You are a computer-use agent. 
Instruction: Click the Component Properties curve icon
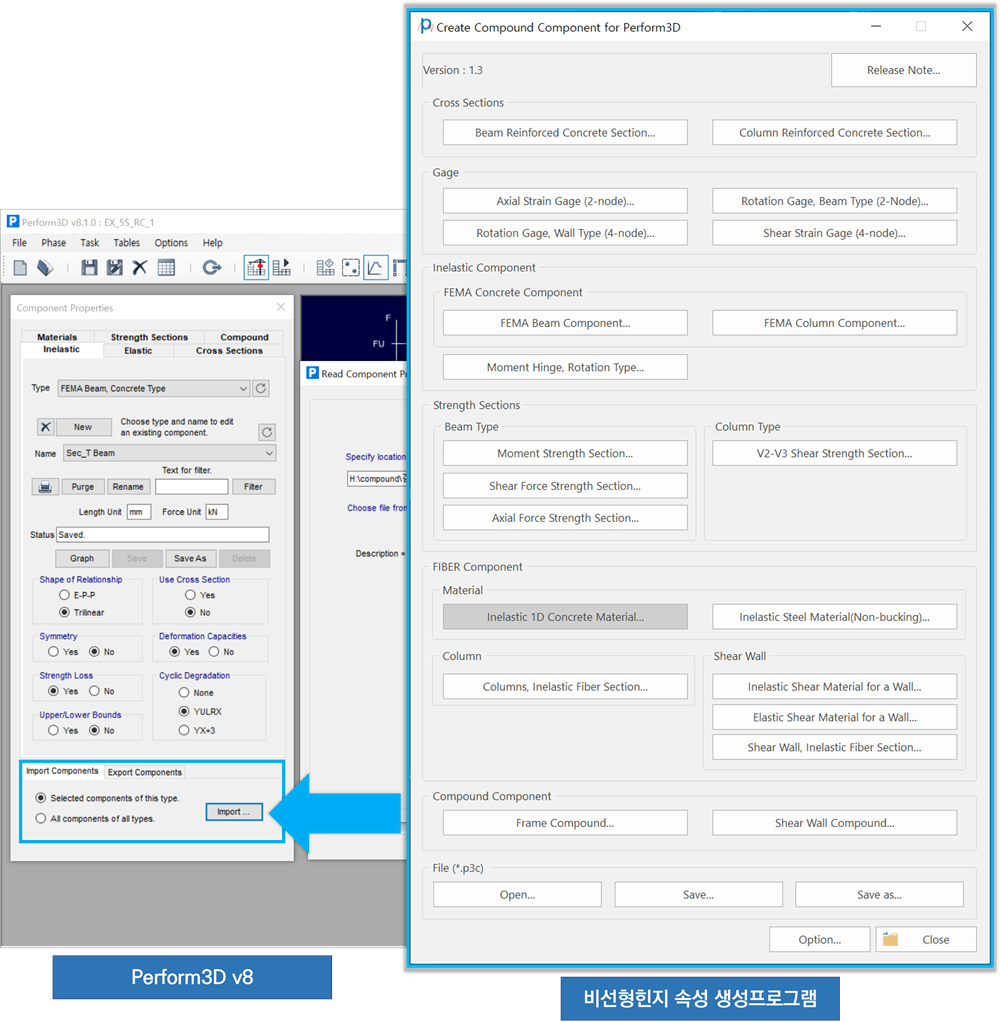(376, 267)
